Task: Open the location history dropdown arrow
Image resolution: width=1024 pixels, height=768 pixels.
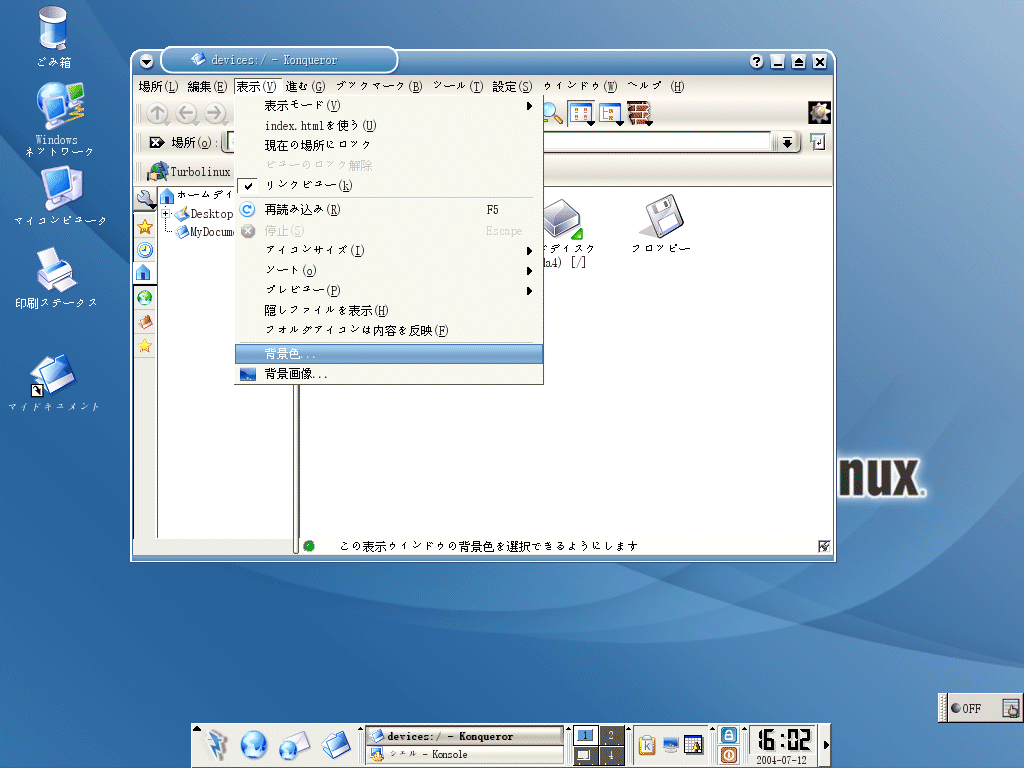Action: tap(787, 142)
